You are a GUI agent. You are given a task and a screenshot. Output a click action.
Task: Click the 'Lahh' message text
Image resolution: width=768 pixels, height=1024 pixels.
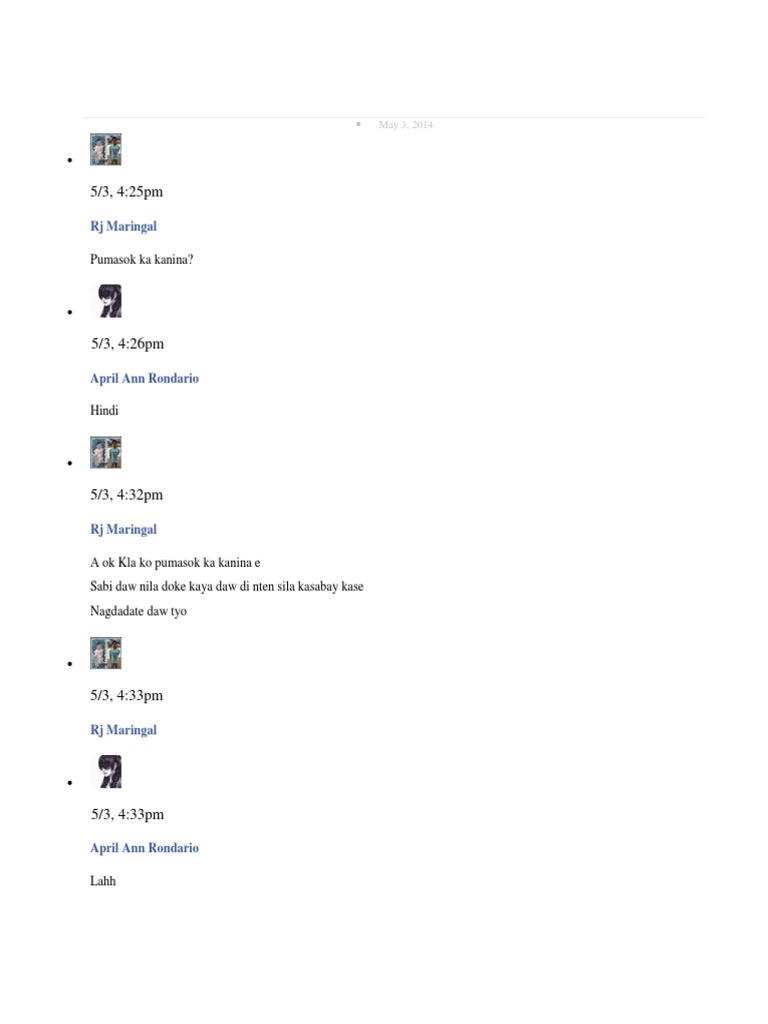pos(103,881)
